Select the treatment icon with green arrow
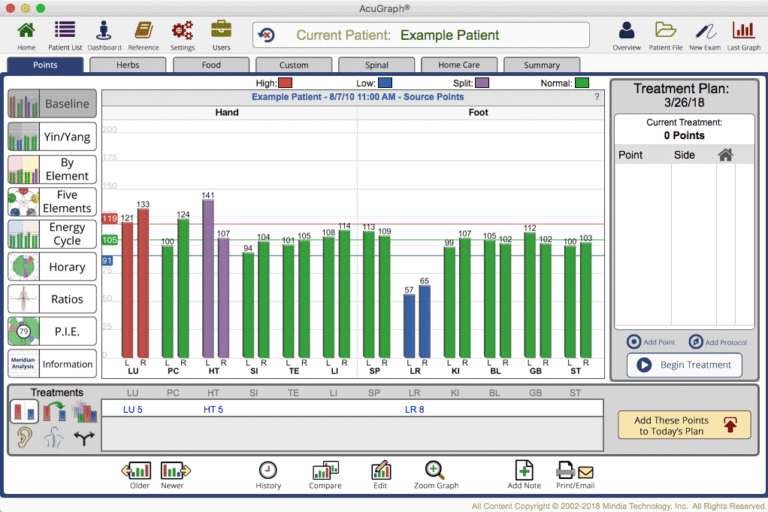Image resolution: width=768 pixels, height=512 pixels. point(54,411)
